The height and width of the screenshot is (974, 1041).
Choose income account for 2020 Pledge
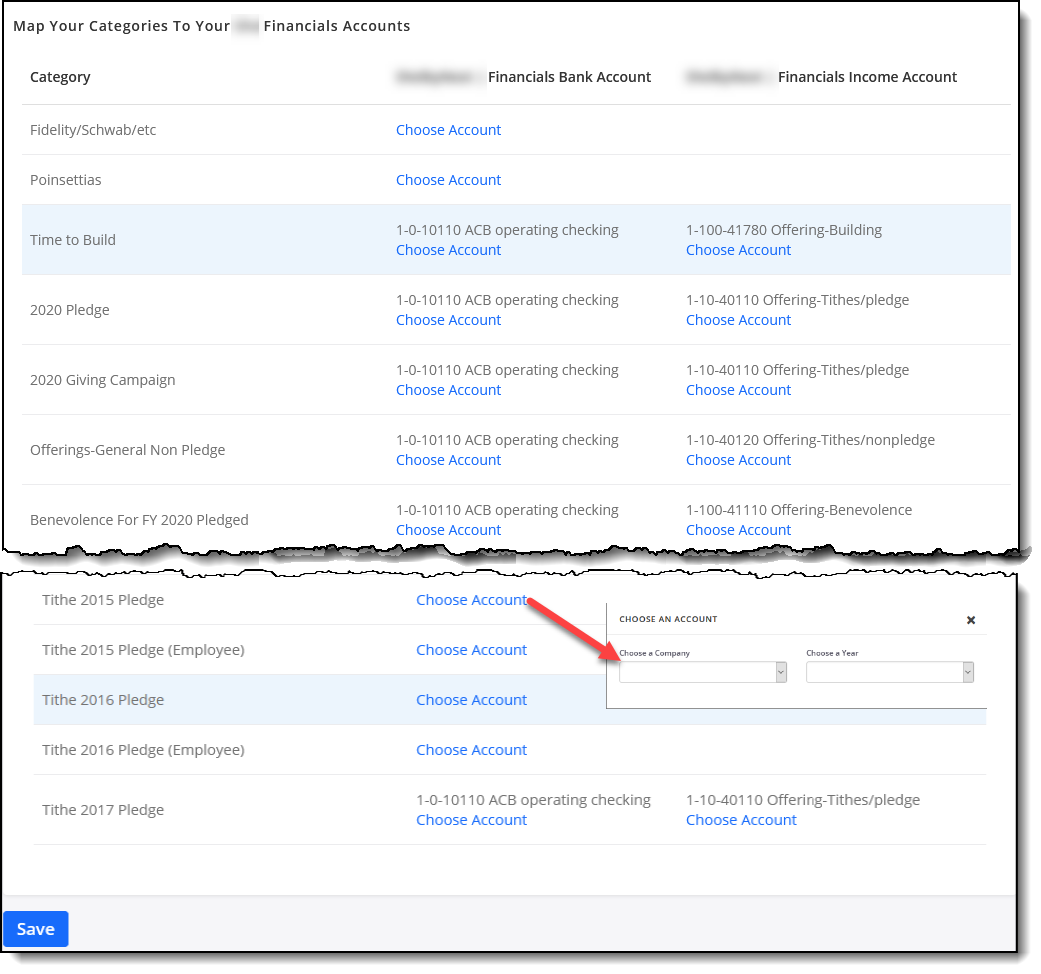[738, 320]
